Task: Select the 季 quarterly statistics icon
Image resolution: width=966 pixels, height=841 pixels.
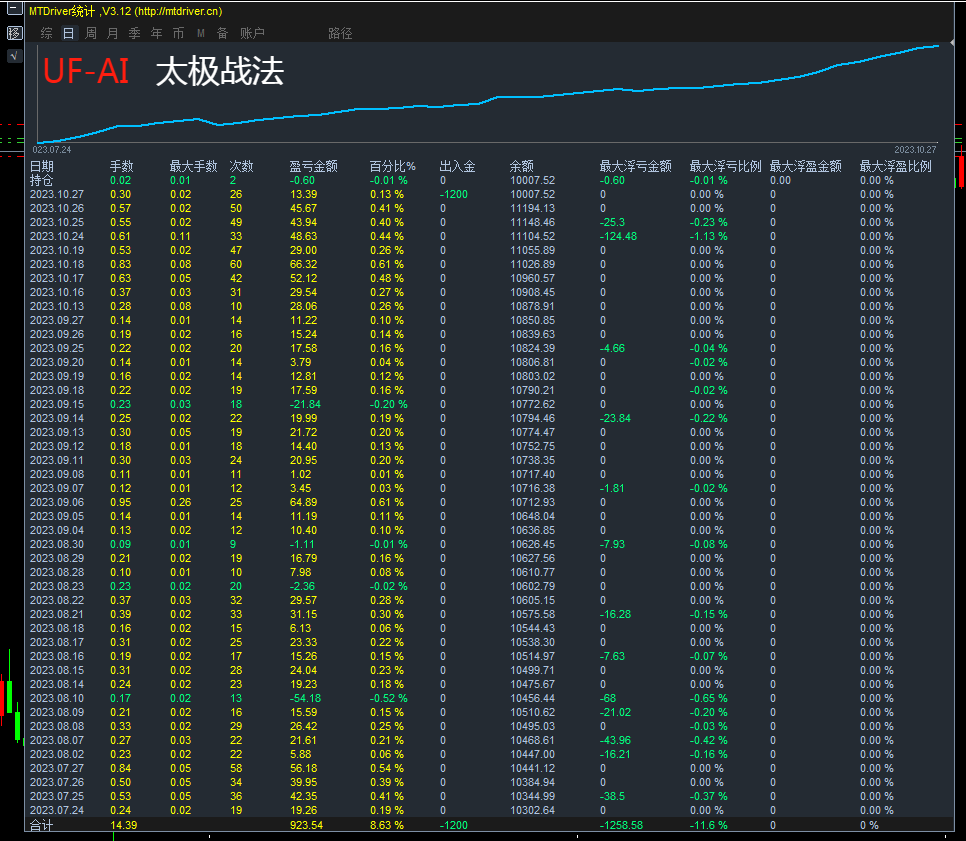Action: point(133,33)
